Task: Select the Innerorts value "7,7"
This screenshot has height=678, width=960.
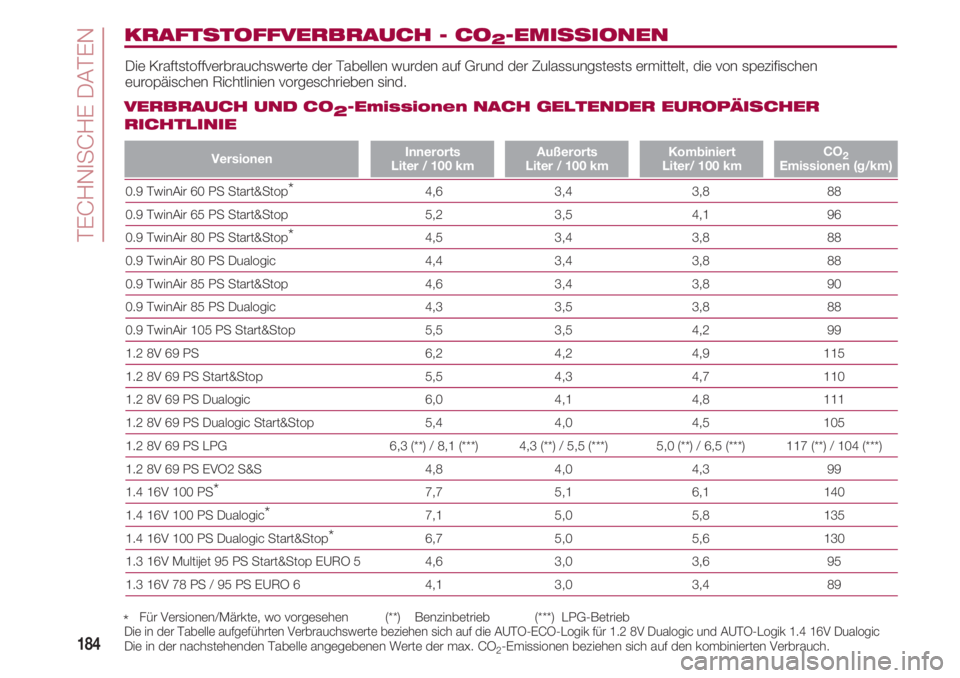Action: coord(433,492)
